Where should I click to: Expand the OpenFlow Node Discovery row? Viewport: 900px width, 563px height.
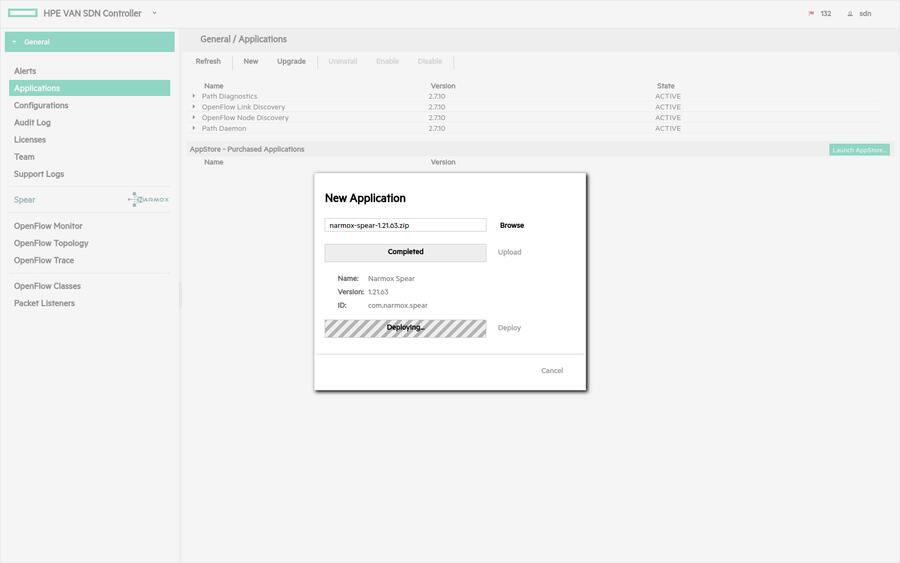(194, 118)
